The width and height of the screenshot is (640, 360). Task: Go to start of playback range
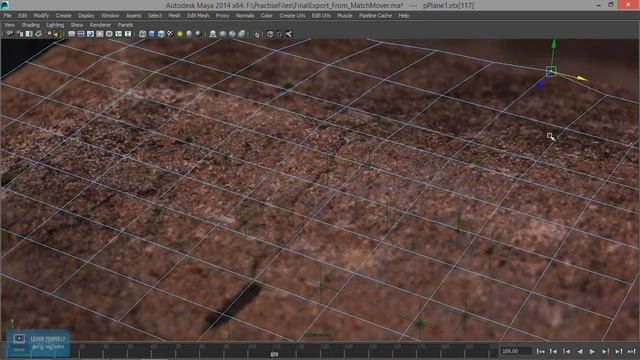tap(540, 351)
